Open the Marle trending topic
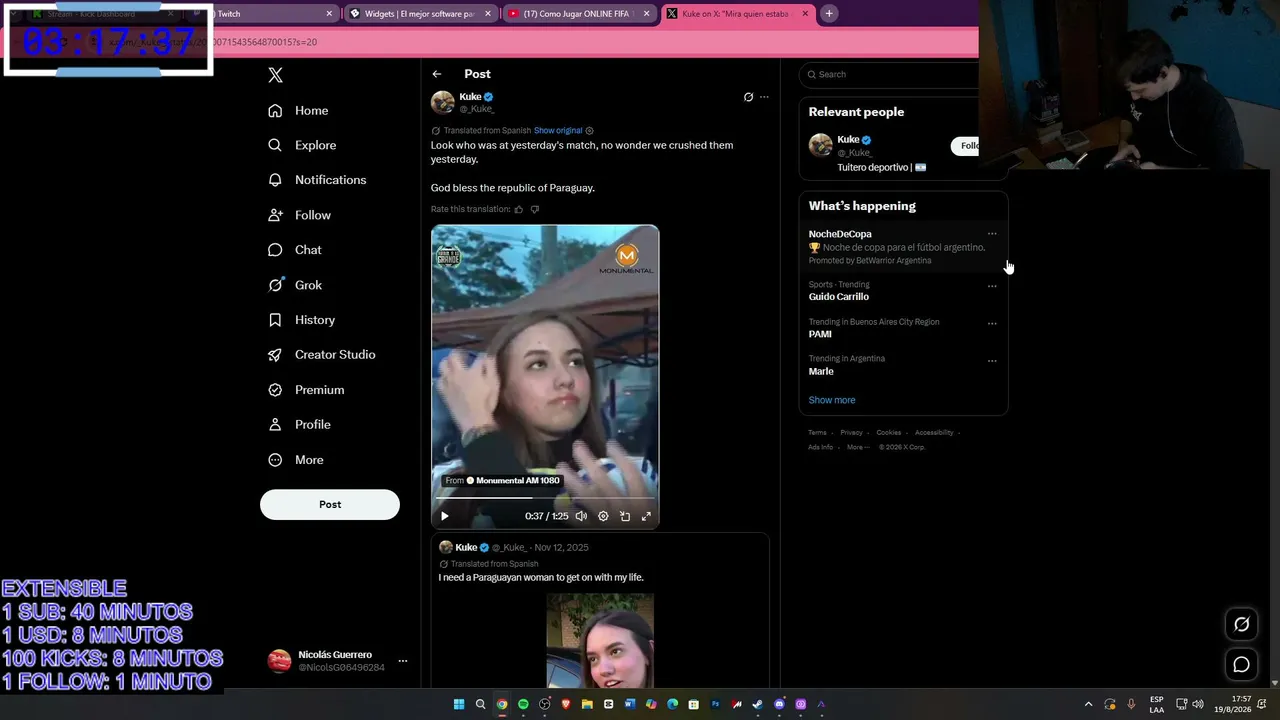This screenshot has height=720, width=1280. point(821,371)
